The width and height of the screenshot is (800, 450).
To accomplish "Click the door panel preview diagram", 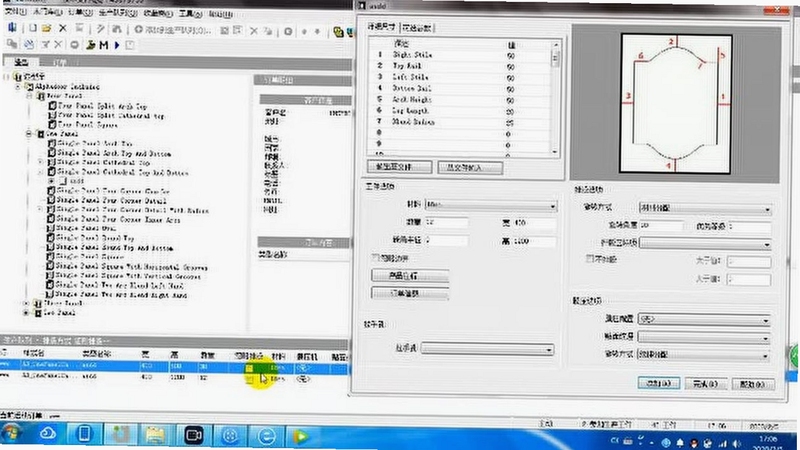I will (x=676, y=104).
